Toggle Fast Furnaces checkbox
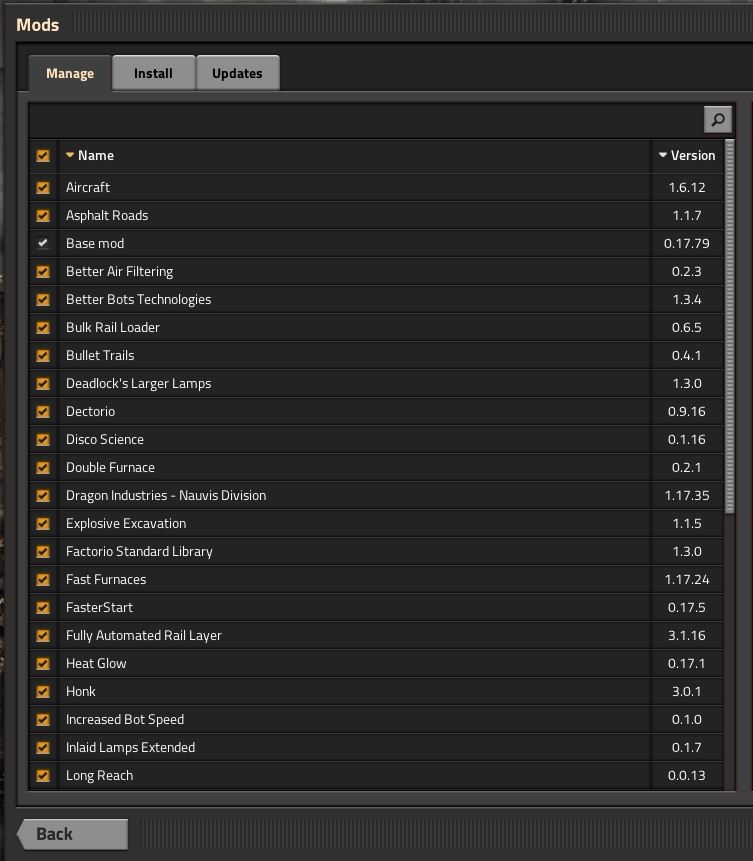The width and height of the screenshot is (753, 861). point(43,579)
